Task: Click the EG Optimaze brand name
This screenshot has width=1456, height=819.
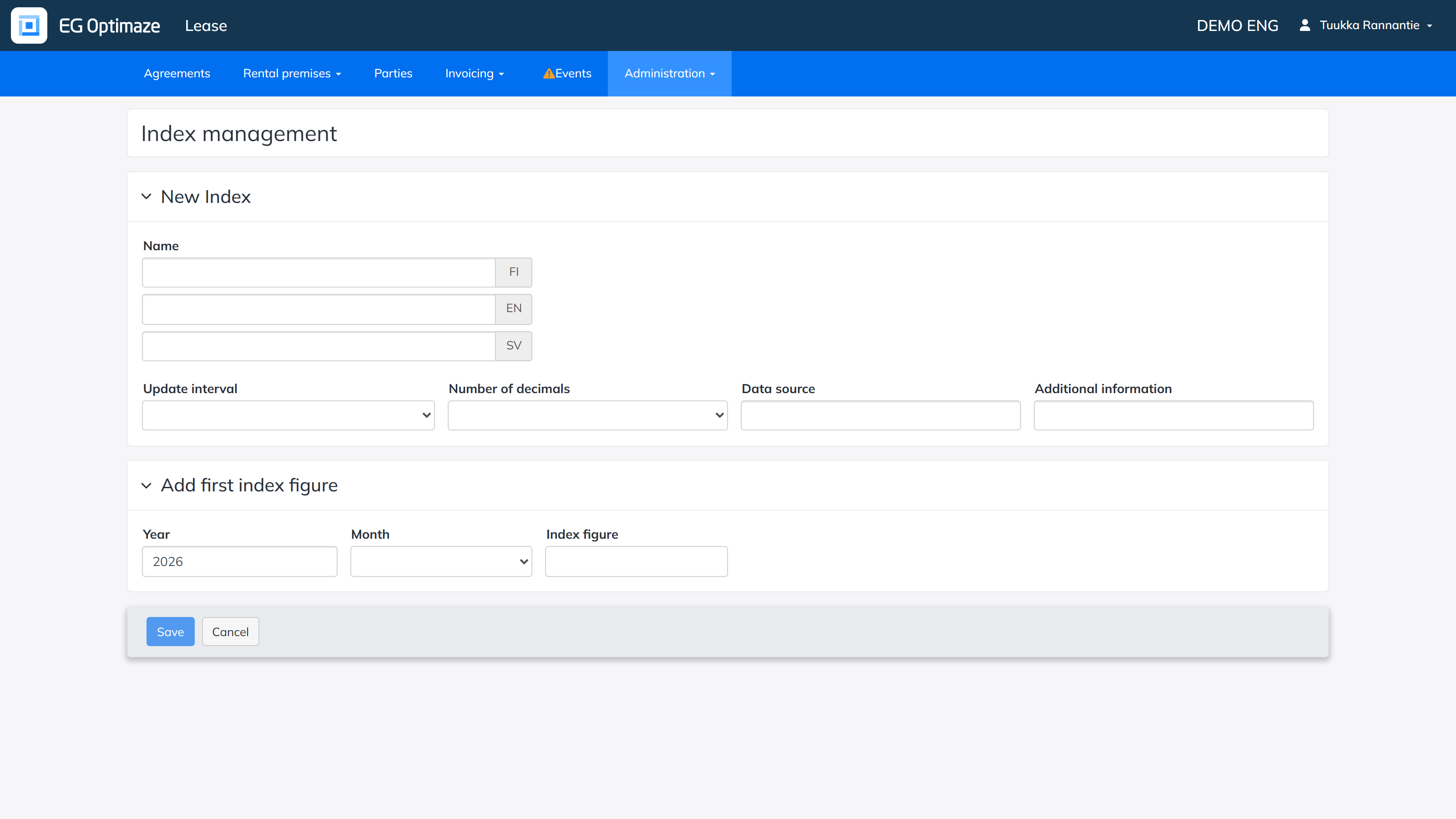Action: click(110, 25)
